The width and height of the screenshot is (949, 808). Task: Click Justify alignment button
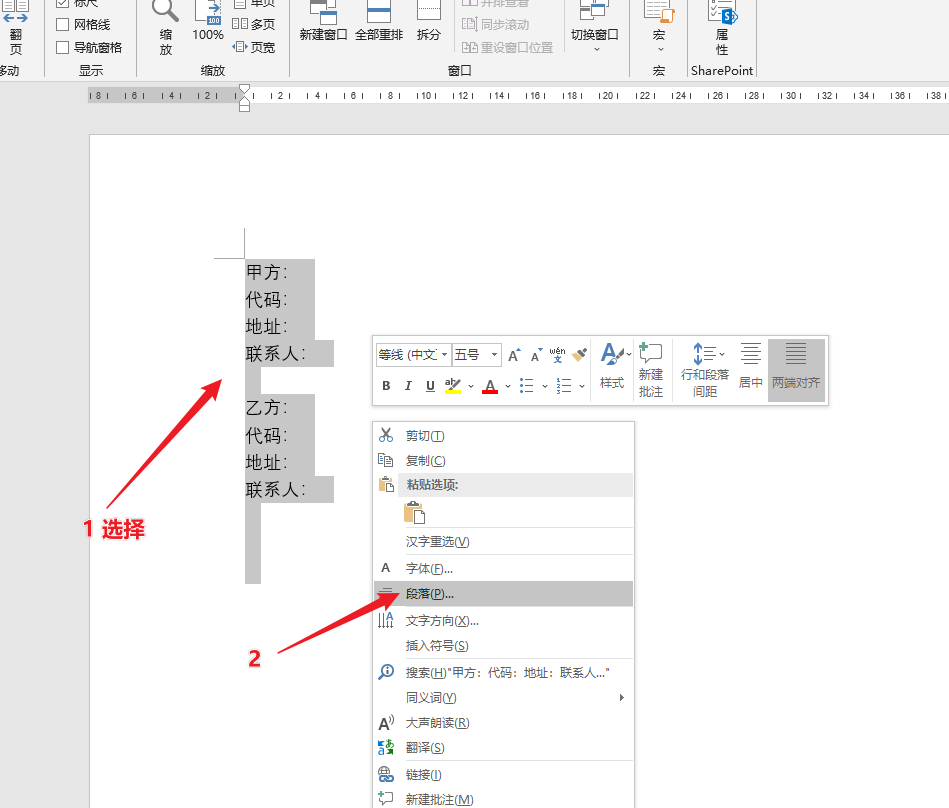pyautogui.click(x=796, y=370)
